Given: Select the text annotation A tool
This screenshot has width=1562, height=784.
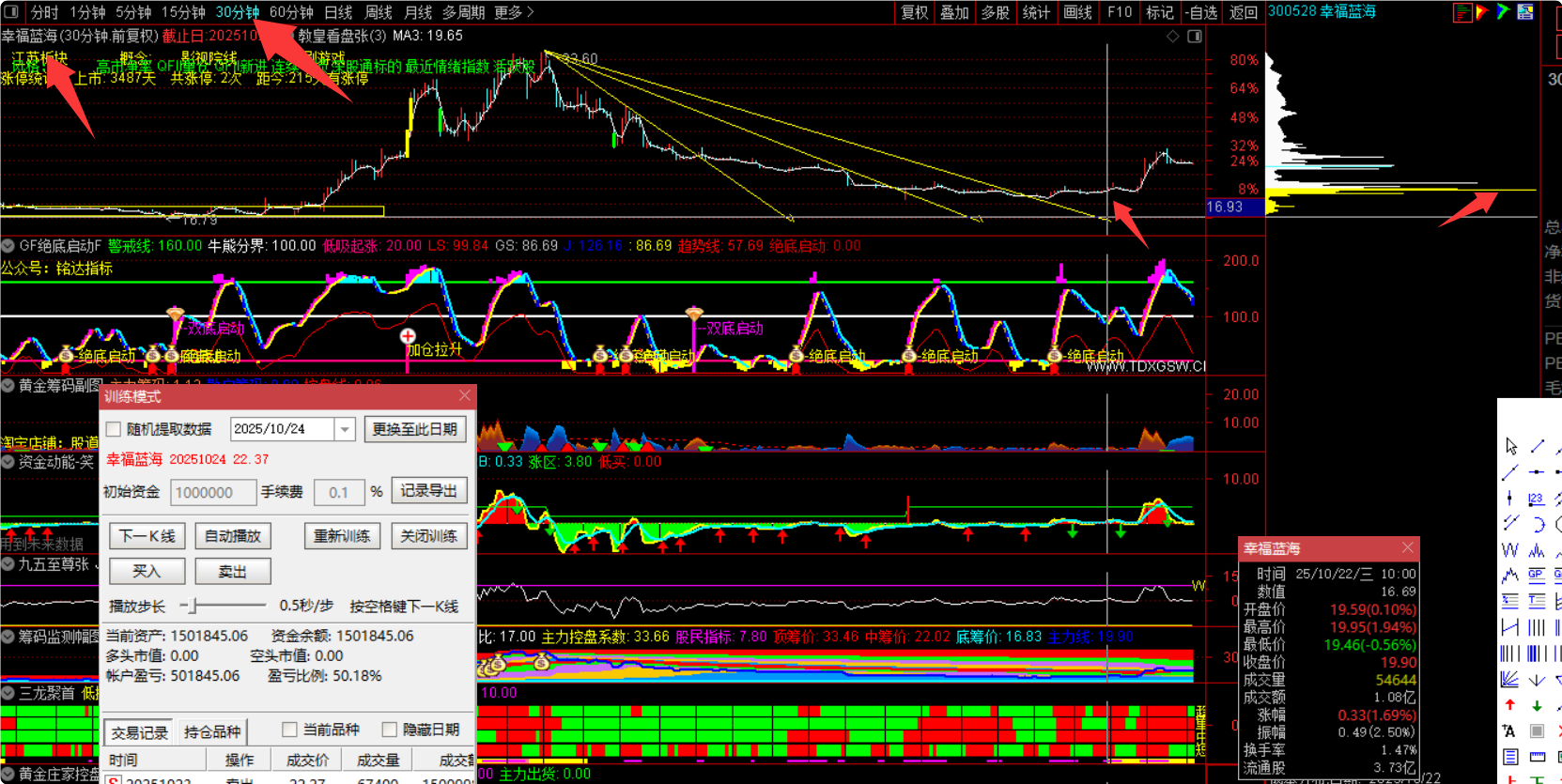Looking at the screenshot, I should click(1510, 730).
